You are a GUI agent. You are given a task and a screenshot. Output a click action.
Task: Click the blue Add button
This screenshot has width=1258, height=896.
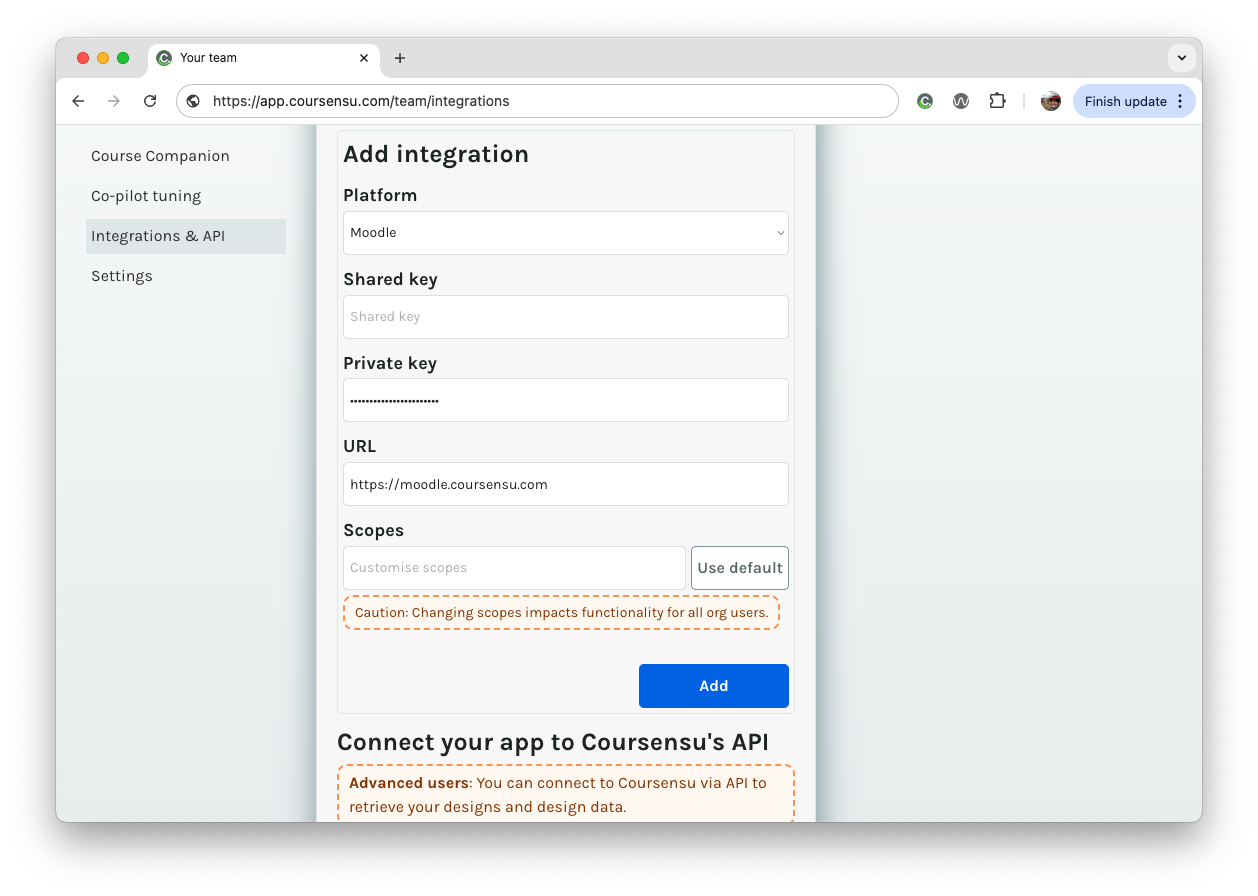coord(714,686)
